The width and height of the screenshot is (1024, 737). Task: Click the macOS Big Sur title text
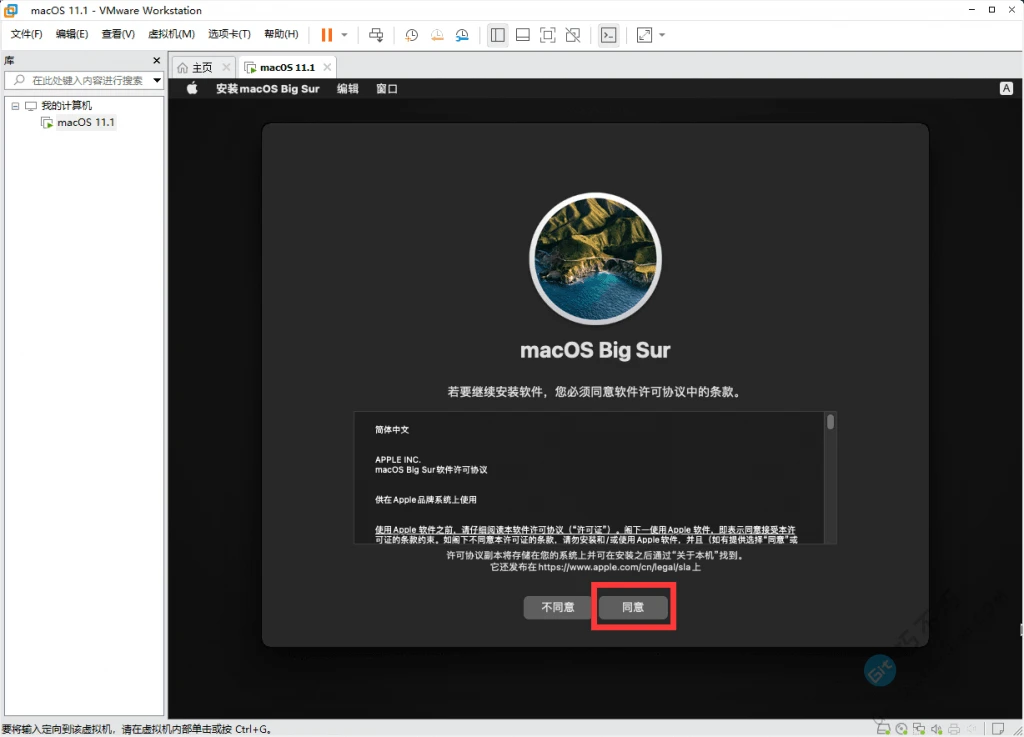(x=595, y=351)
